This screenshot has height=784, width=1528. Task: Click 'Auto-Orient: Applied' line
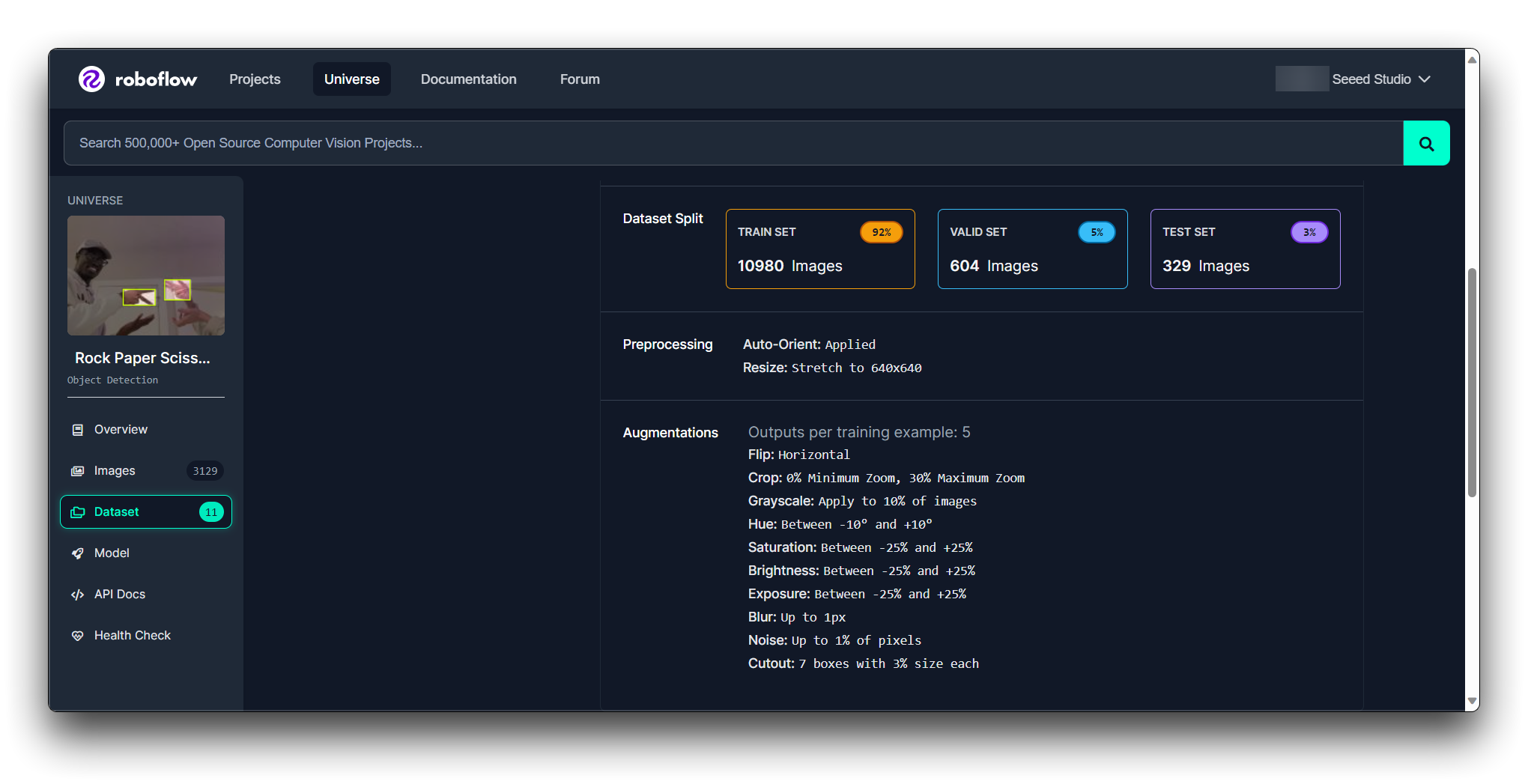coord(809,344)
